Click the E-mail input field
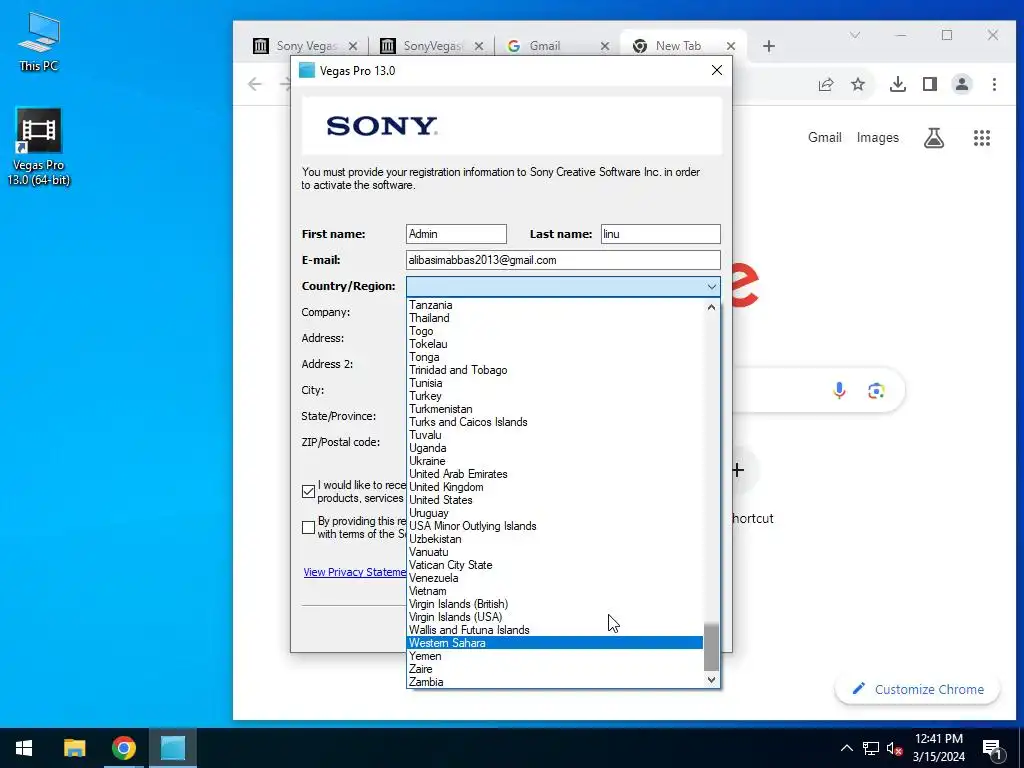Image resolution: width=1024 pixels, height=768 pixels. tap(563, 260)
